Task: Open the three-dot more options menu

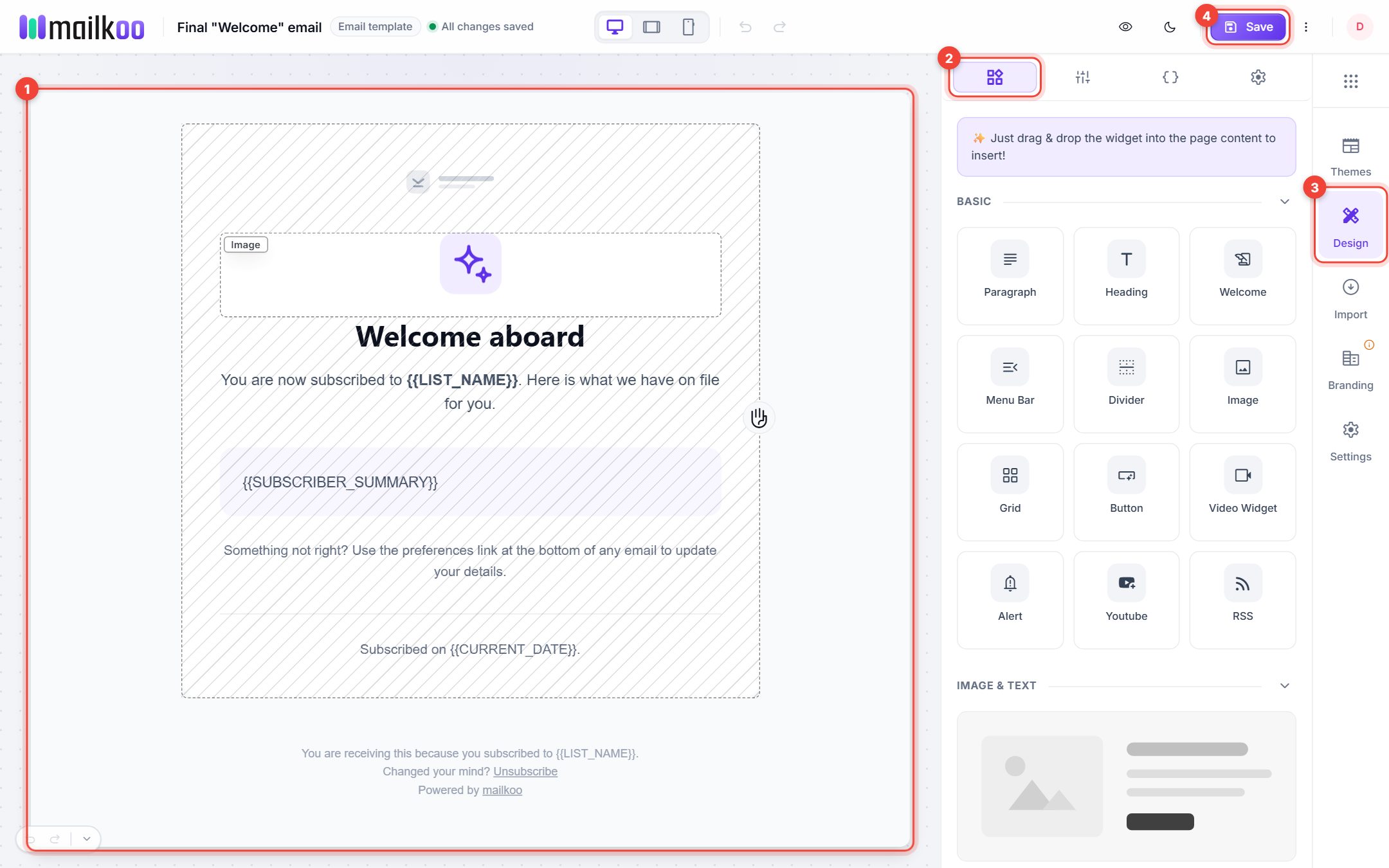Action: tap(1306, 27)
